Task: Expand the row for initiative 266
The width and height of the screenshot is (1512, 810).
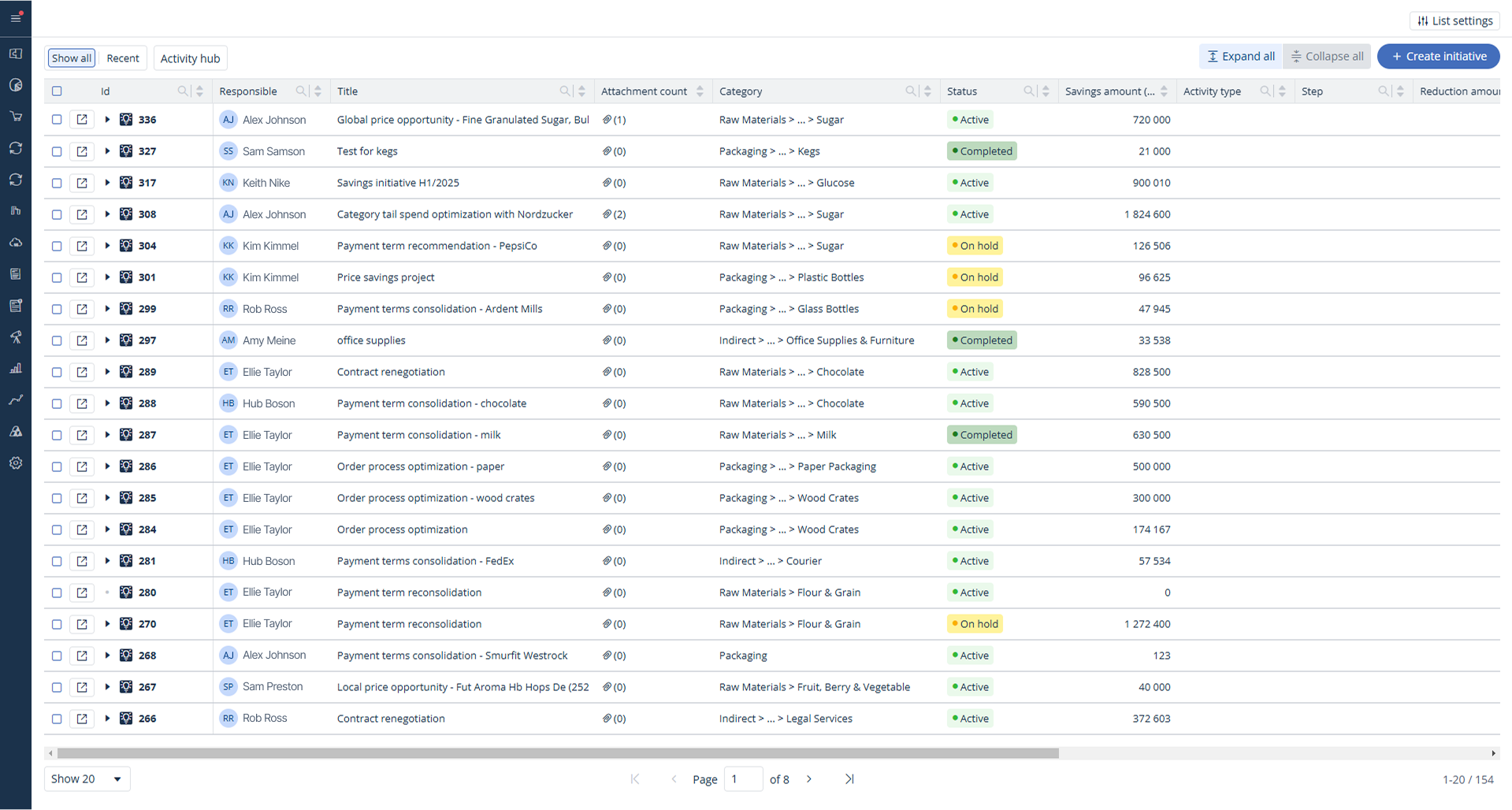Action: tap(107, 719)
